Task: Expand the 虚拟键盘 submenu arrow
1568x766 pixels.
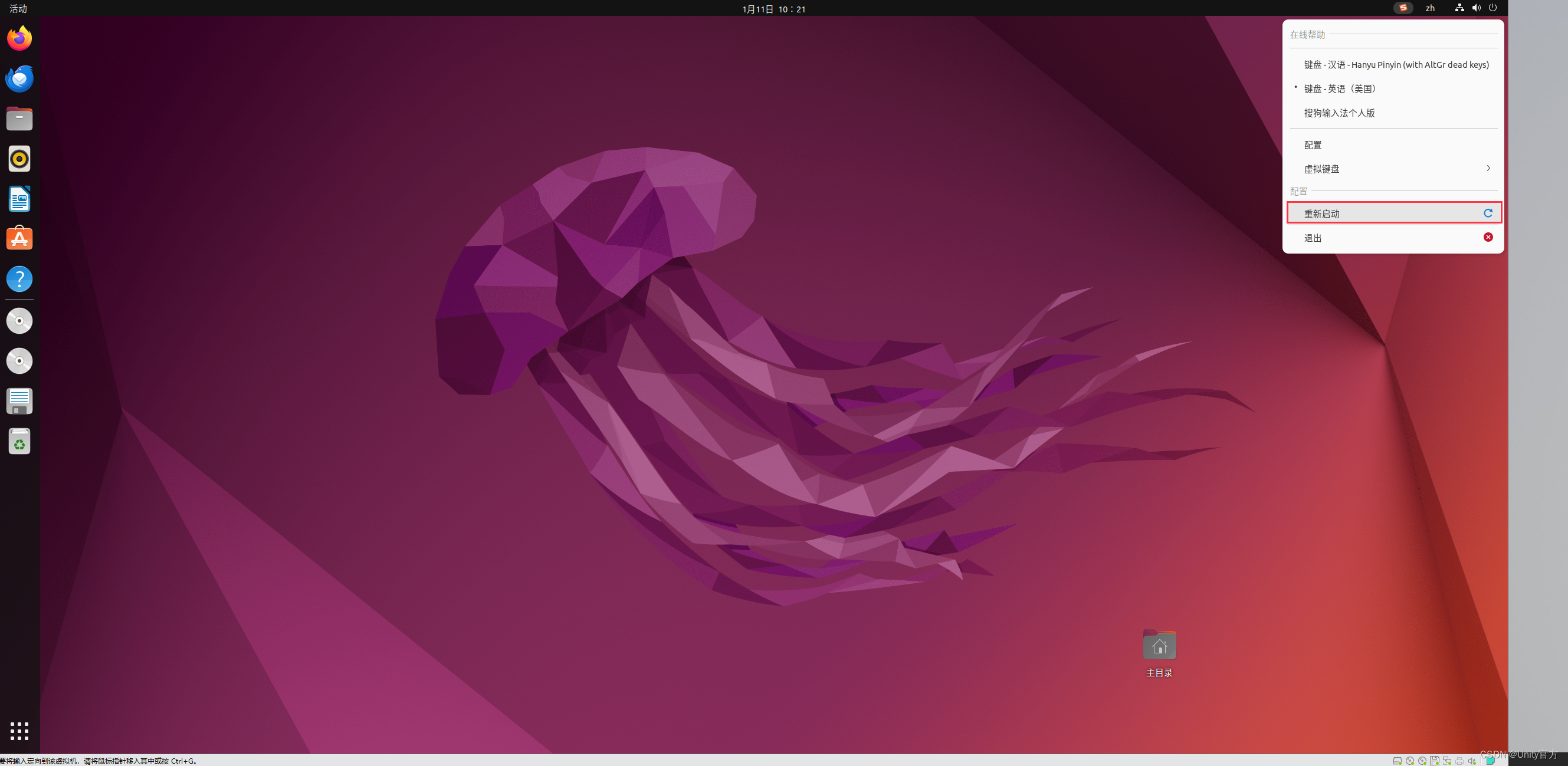Action: [1488, 169]
